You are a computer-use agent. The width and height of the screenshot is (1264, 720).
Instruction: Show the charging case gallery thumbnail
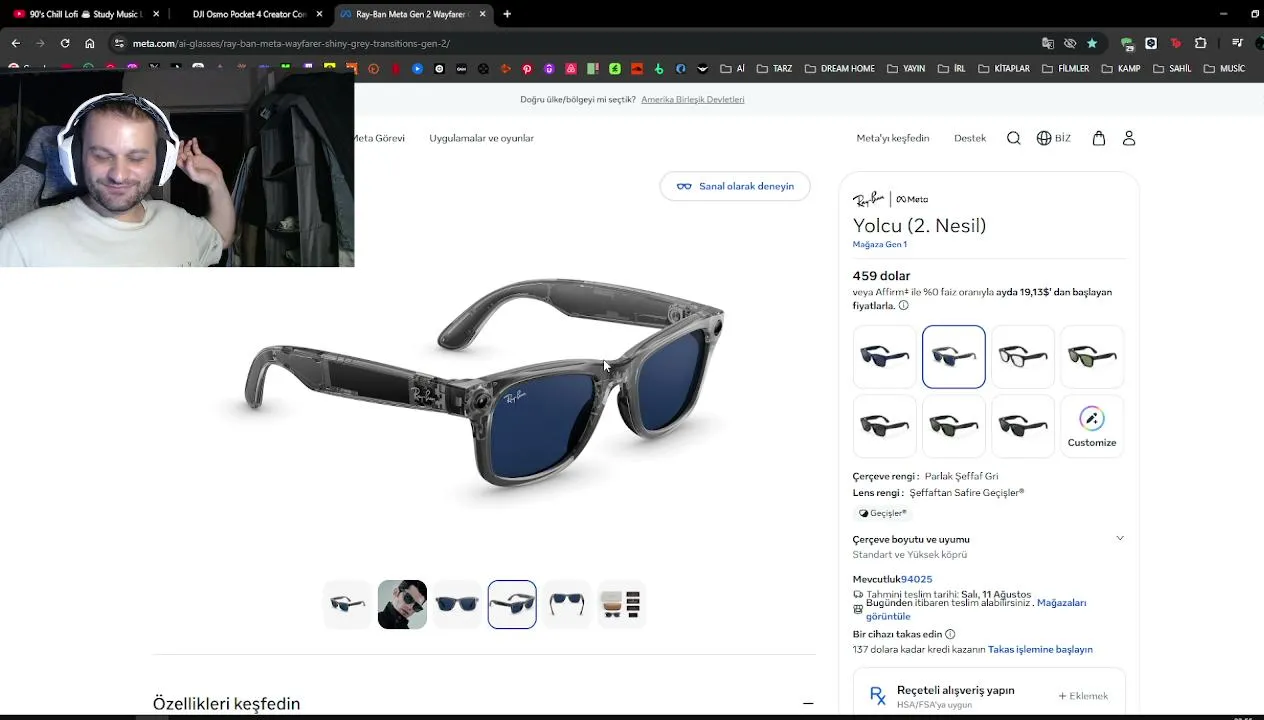coord(621,604)
